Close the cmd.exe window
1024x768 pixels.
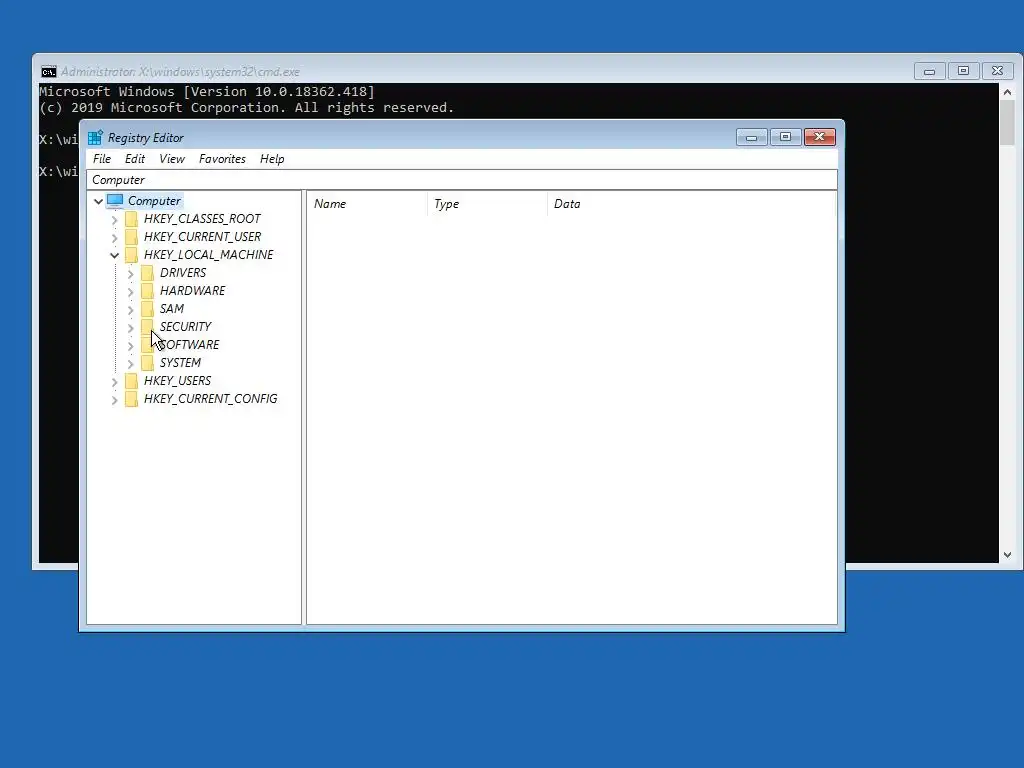pos(997,71)
